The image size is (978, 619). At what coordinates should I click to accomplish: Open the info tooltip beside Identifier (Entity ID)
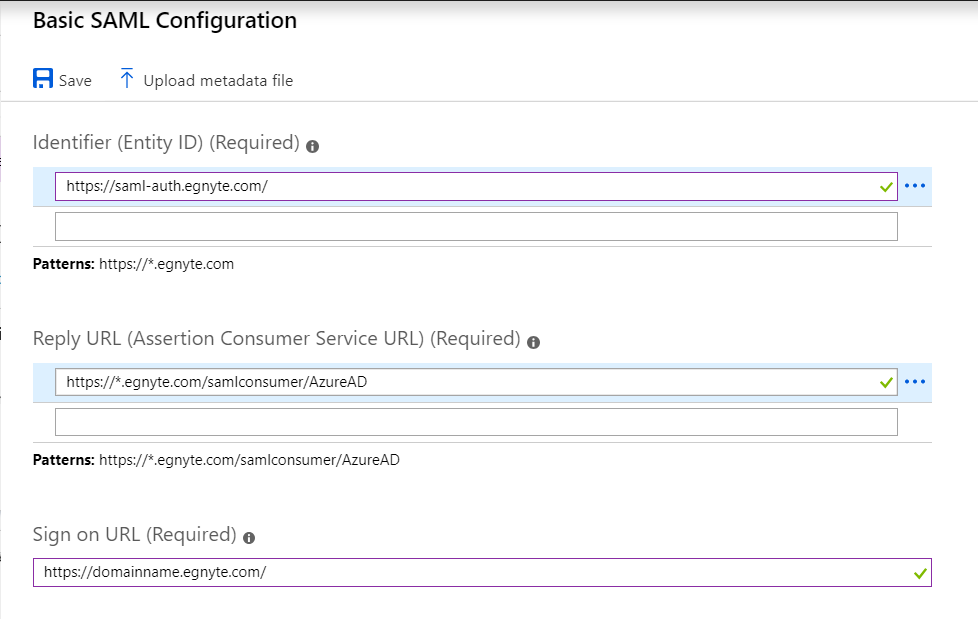(x=312, y=145)
